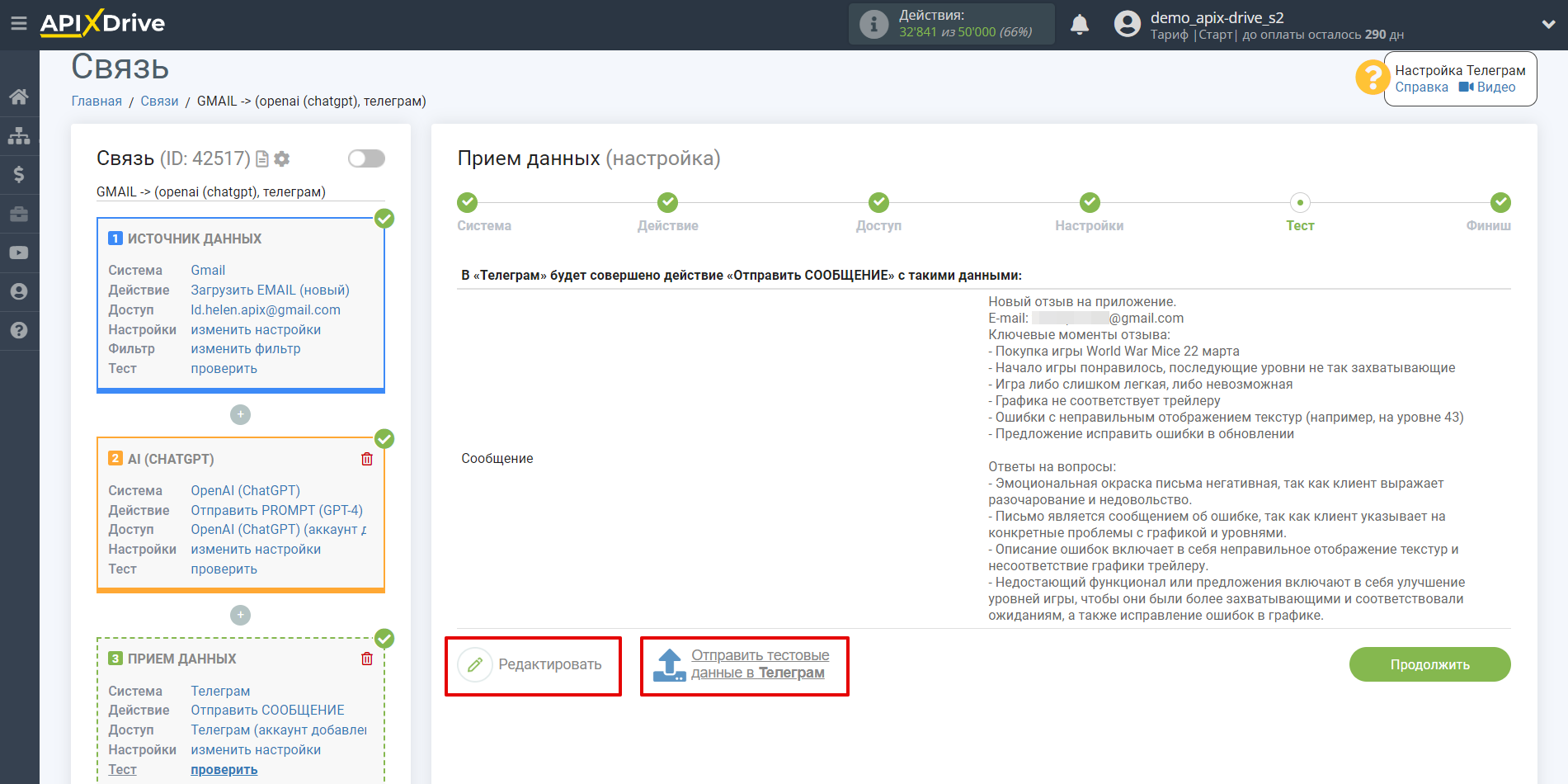Open the notifications bell
The width and height of the screenshot is (1568, 784).
[x=1079, y=25]
